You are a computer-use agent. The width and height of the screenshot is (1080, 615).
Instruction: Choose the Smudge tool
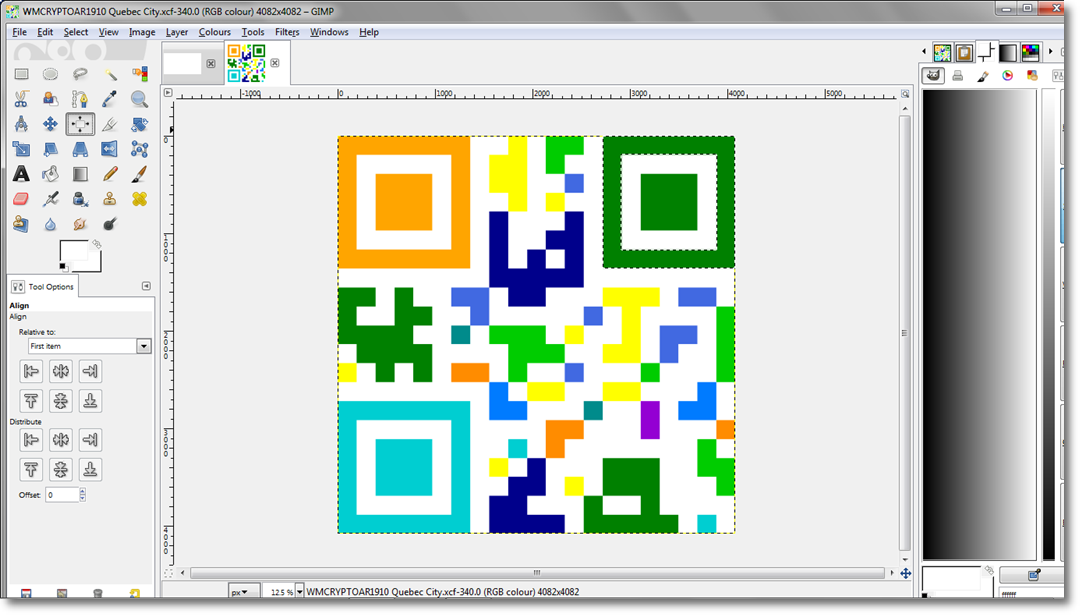click(80, 224)
